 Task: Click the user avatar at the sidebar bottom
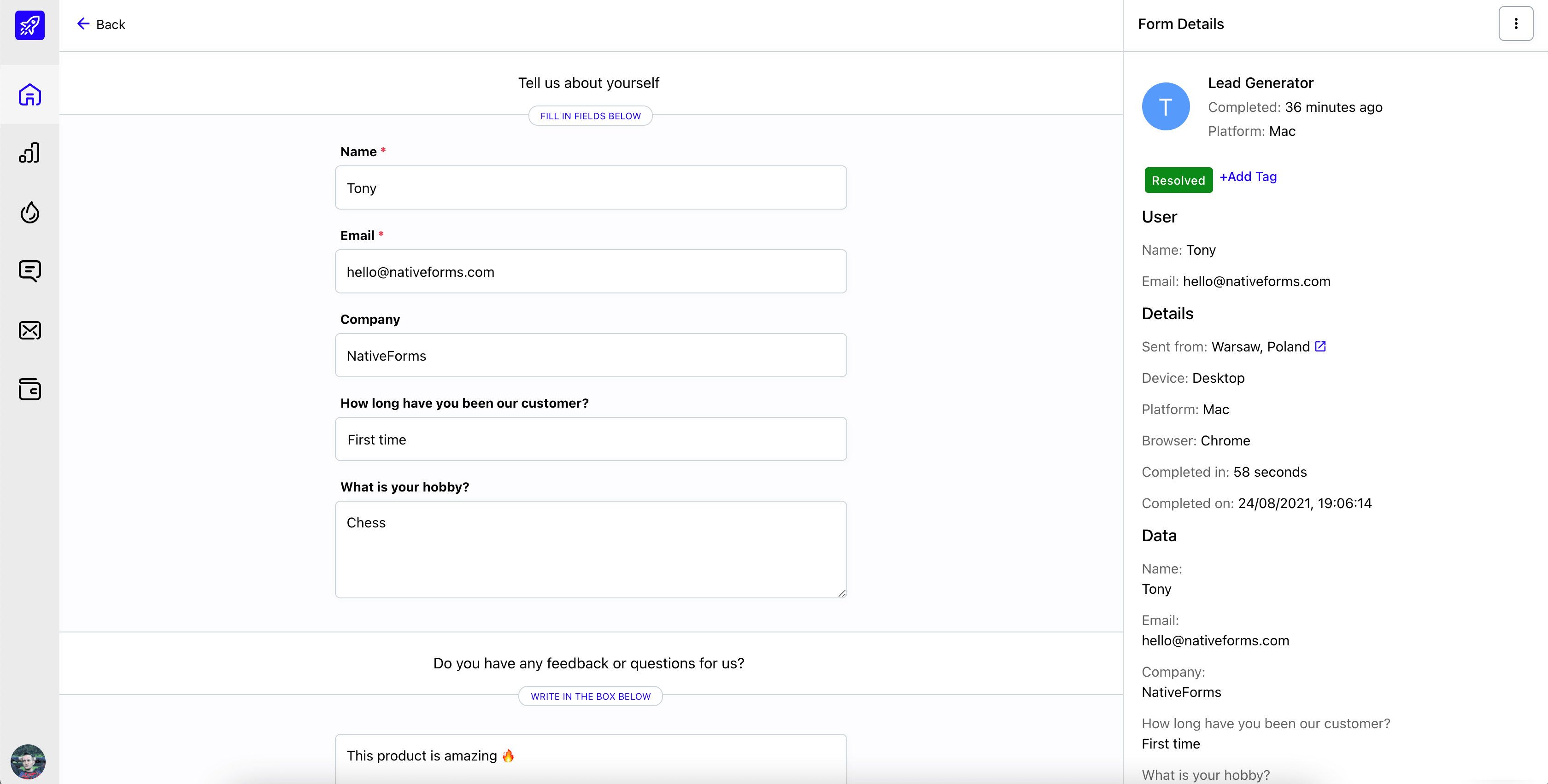tap(28, 762)
